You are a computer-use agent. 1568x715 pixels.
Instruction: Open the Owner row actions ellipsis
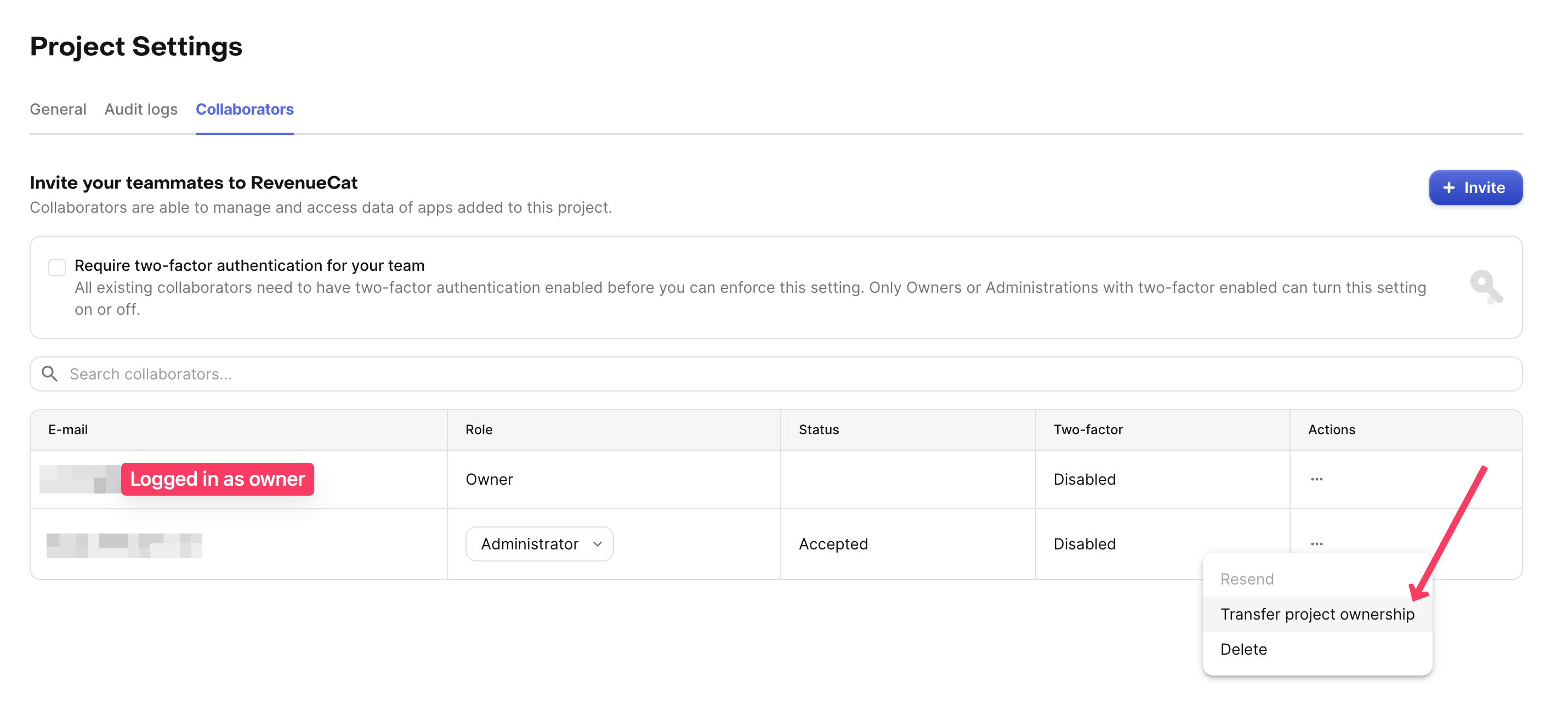coord(1316,479)
